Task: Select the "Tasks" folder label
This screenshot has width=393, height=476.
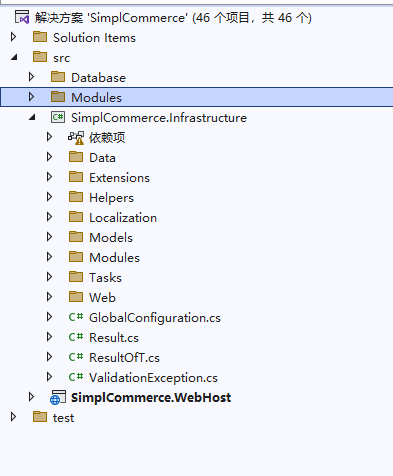Action: pyautogui.click(x=105, y=278)
